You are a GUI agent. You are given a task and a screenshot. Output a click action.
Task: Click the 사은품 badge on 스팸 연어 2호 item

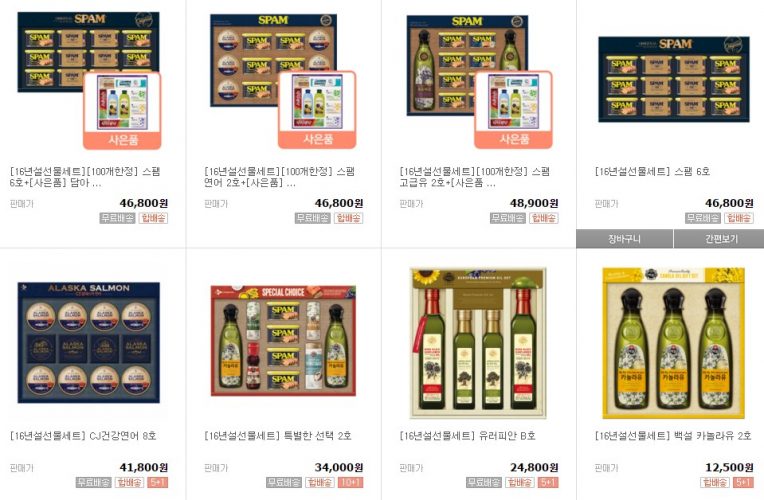coord(318,140)
